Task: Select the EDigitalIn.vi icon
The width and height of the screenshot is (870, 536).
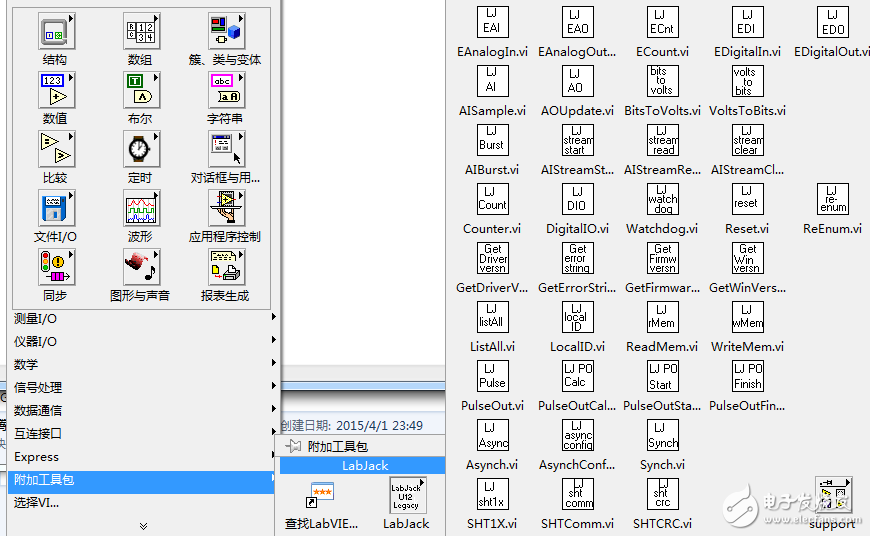Action: tap(747, 22)
